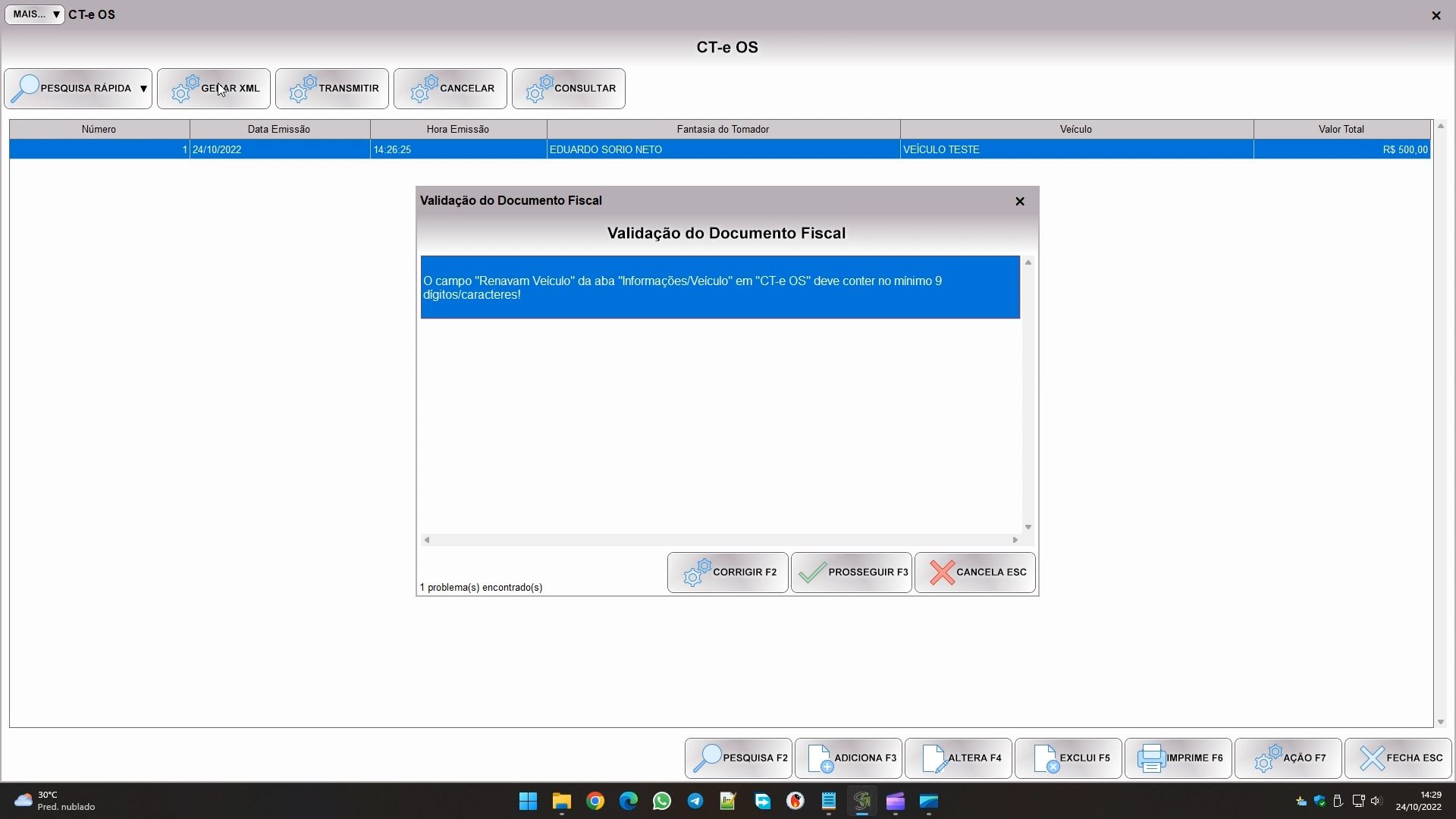
Task: Open the MAIS... dropdown menu
Action: coord(35,14)
